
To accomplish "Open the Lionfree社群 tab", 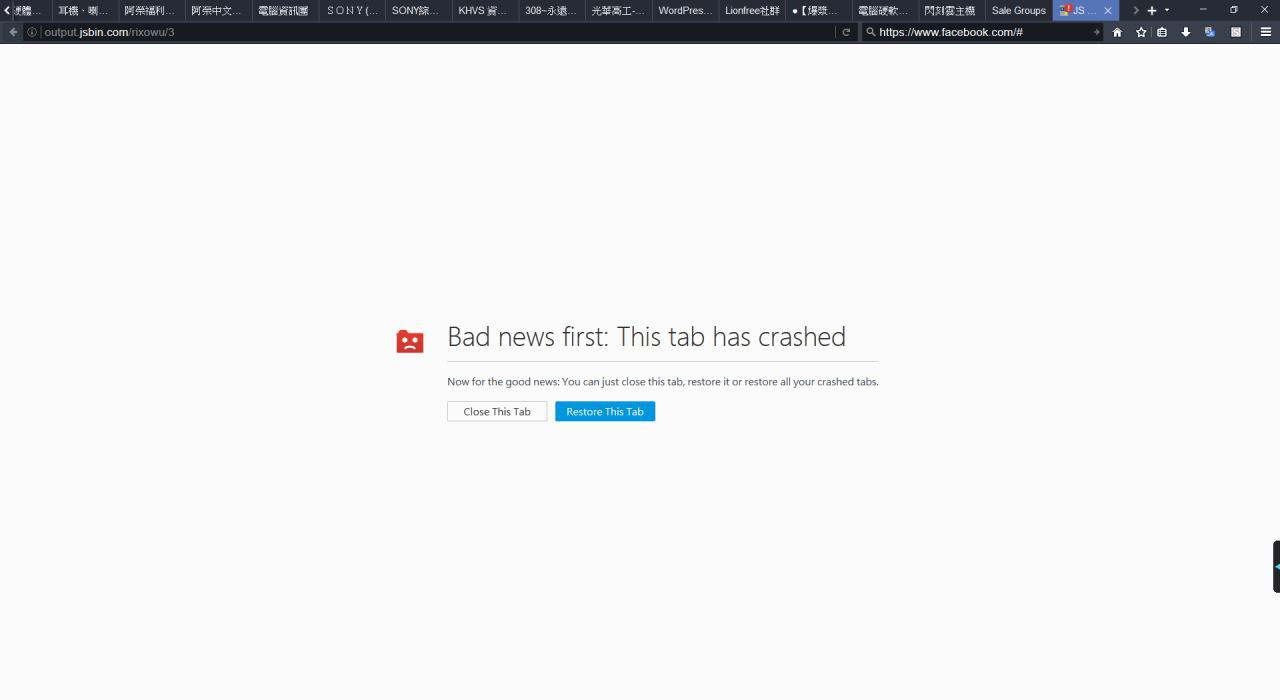I will coord(752,10).
